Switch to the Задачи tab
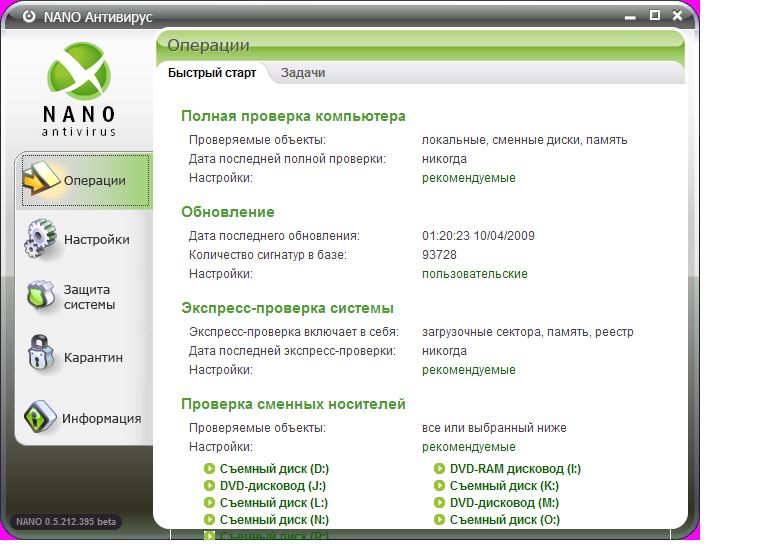 tap(302, 73)
